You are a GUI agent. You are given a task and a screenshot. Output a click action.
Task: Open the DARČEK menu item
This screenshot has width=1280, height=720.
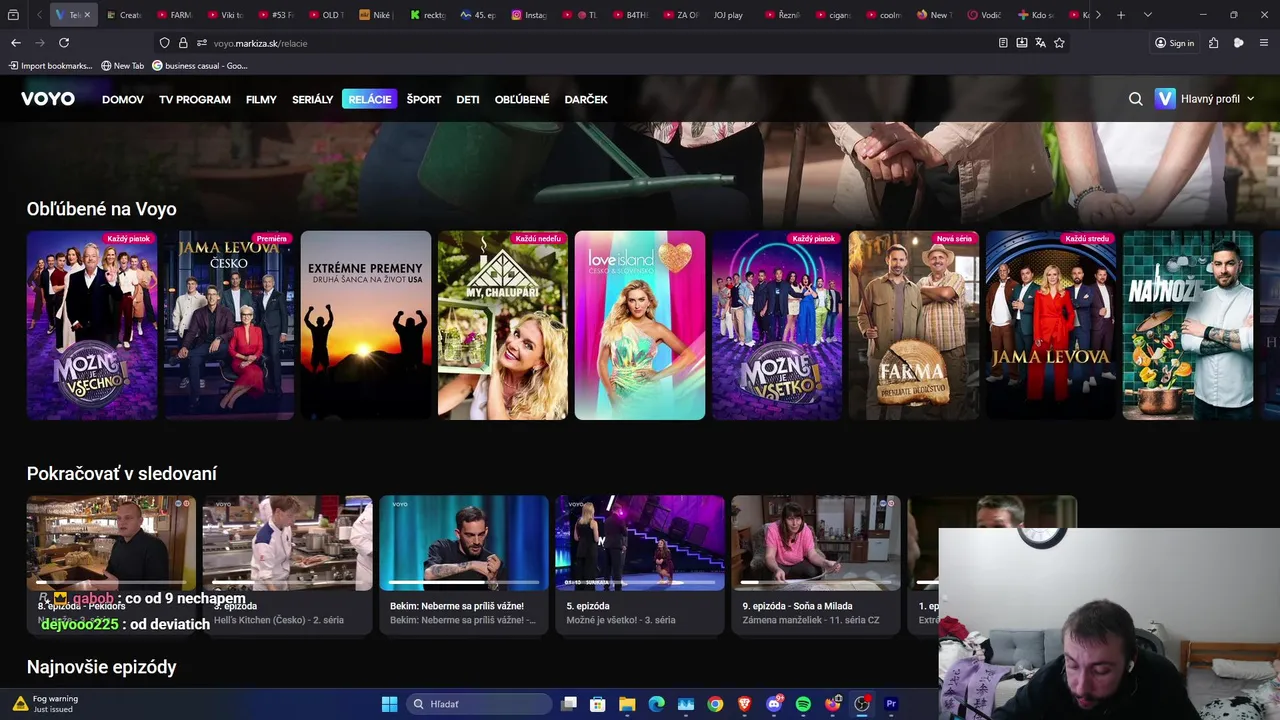point(586,100)
